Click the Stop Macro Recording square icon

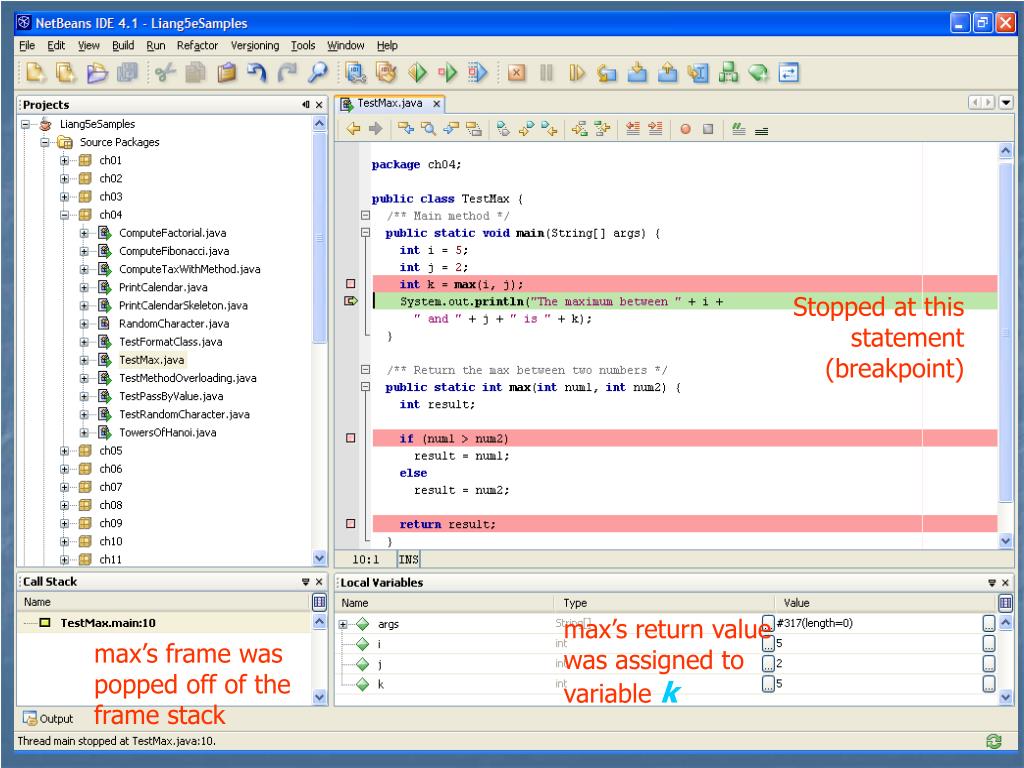coord(708,129)
